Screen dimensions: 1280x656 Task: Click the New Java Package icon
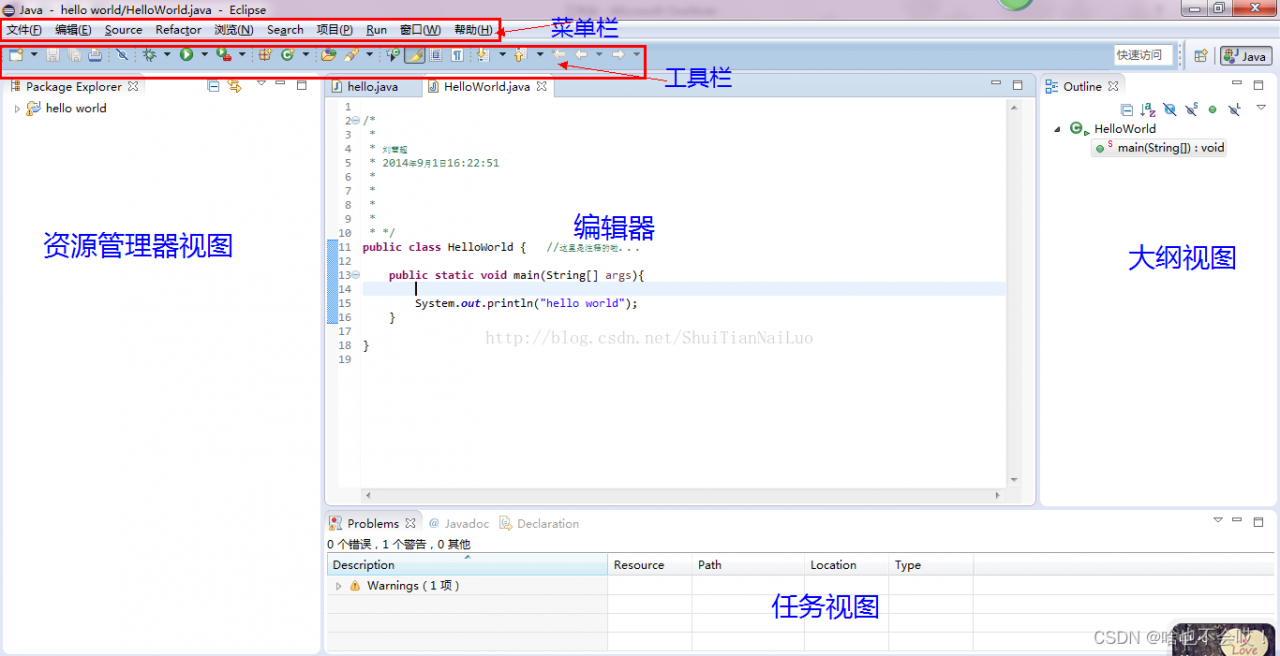coord(265,55)
